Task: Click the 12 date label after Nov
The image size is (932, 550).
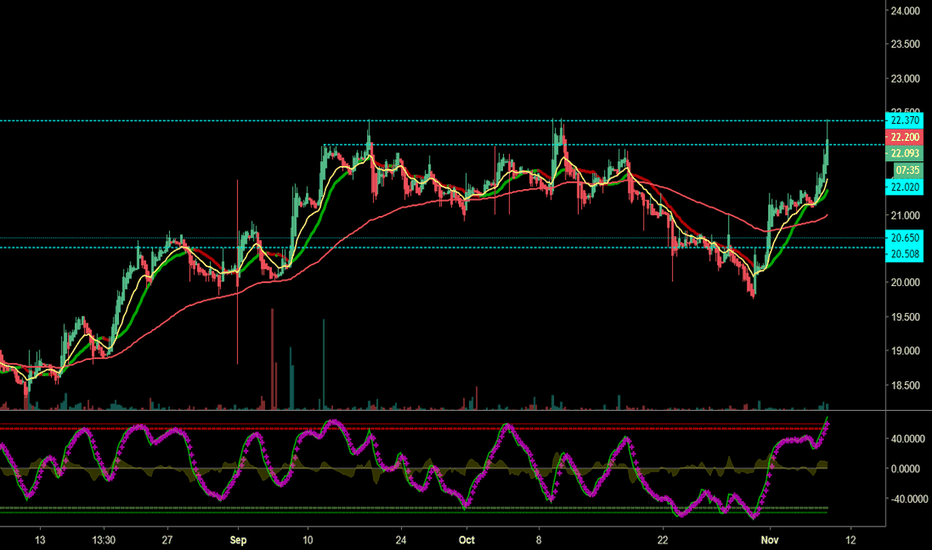Action: (851, 540)
